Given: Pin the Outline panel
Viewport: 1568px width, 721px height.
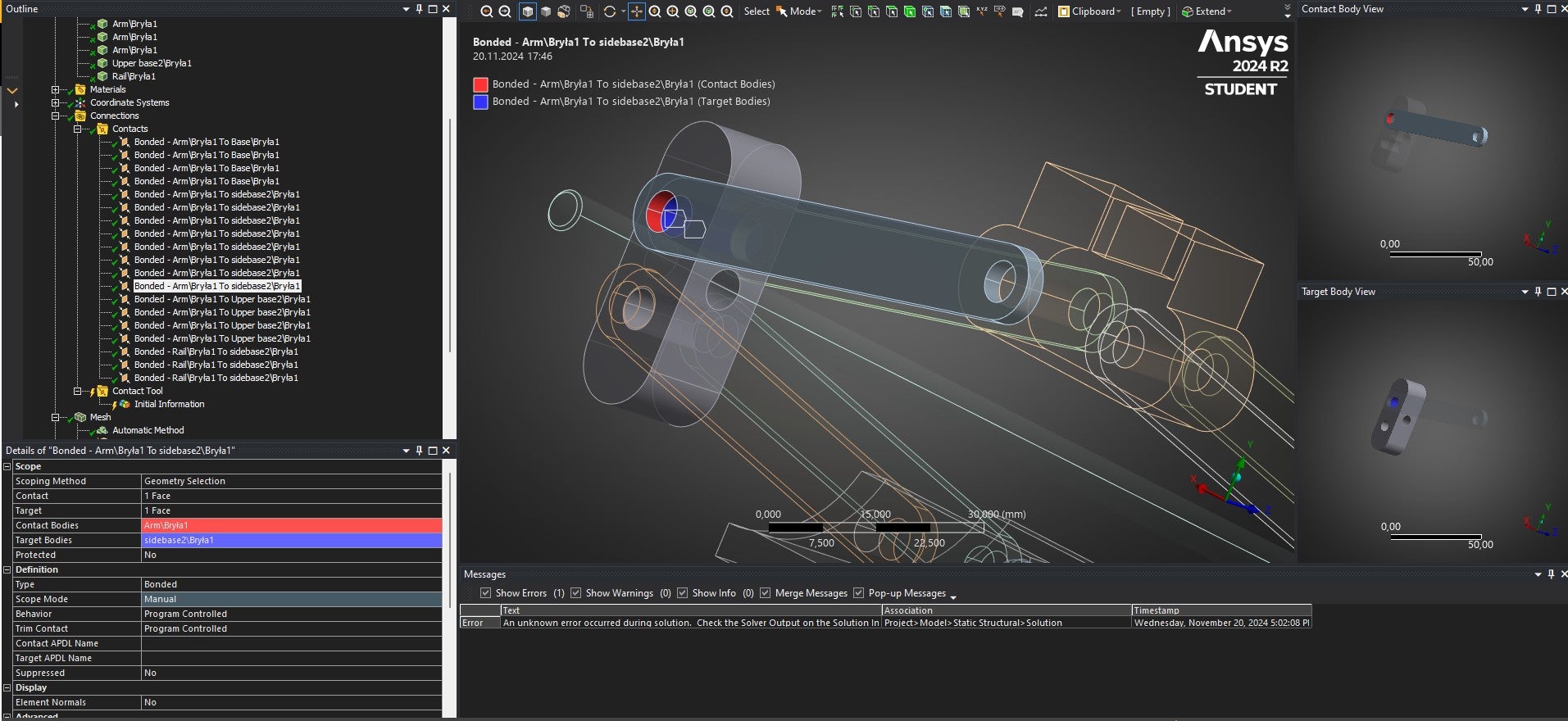Looking at the screenshot, I should click(x=419, y=9).
